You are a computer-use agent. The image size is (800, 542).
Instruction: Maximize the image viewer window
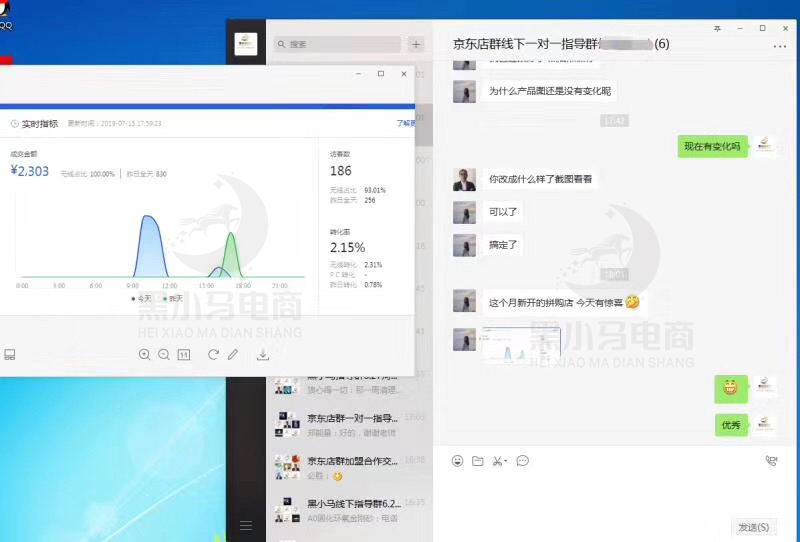[x=381, y=74]
